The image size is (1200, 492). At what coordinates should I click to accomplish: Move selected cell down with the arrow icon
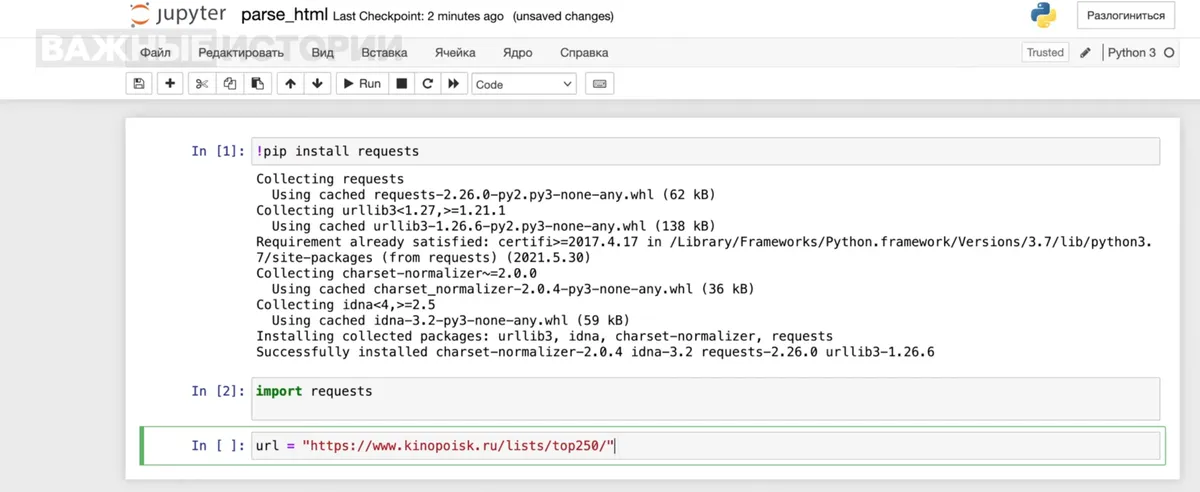click(317, 84)
